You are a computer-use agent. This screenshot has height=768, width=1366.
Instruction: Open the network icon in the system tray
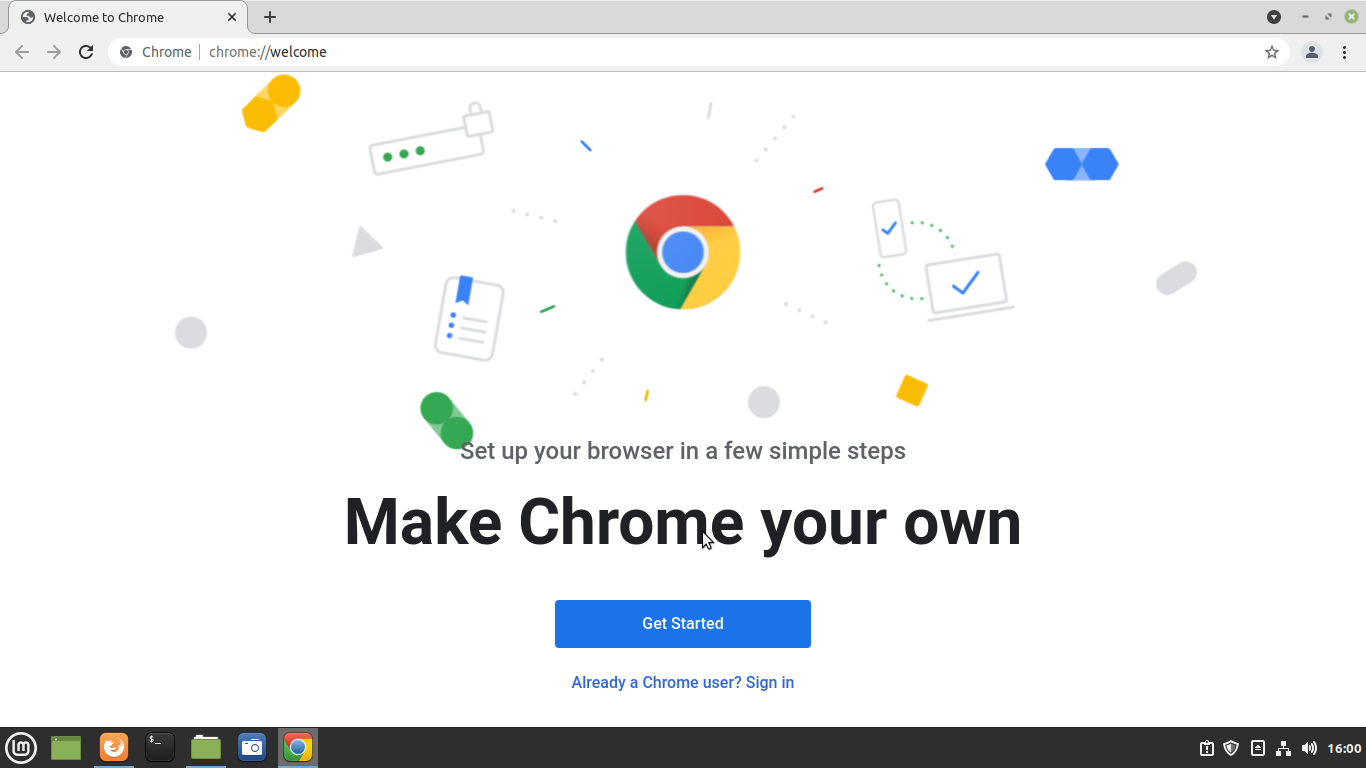(x=1283, y=747)
